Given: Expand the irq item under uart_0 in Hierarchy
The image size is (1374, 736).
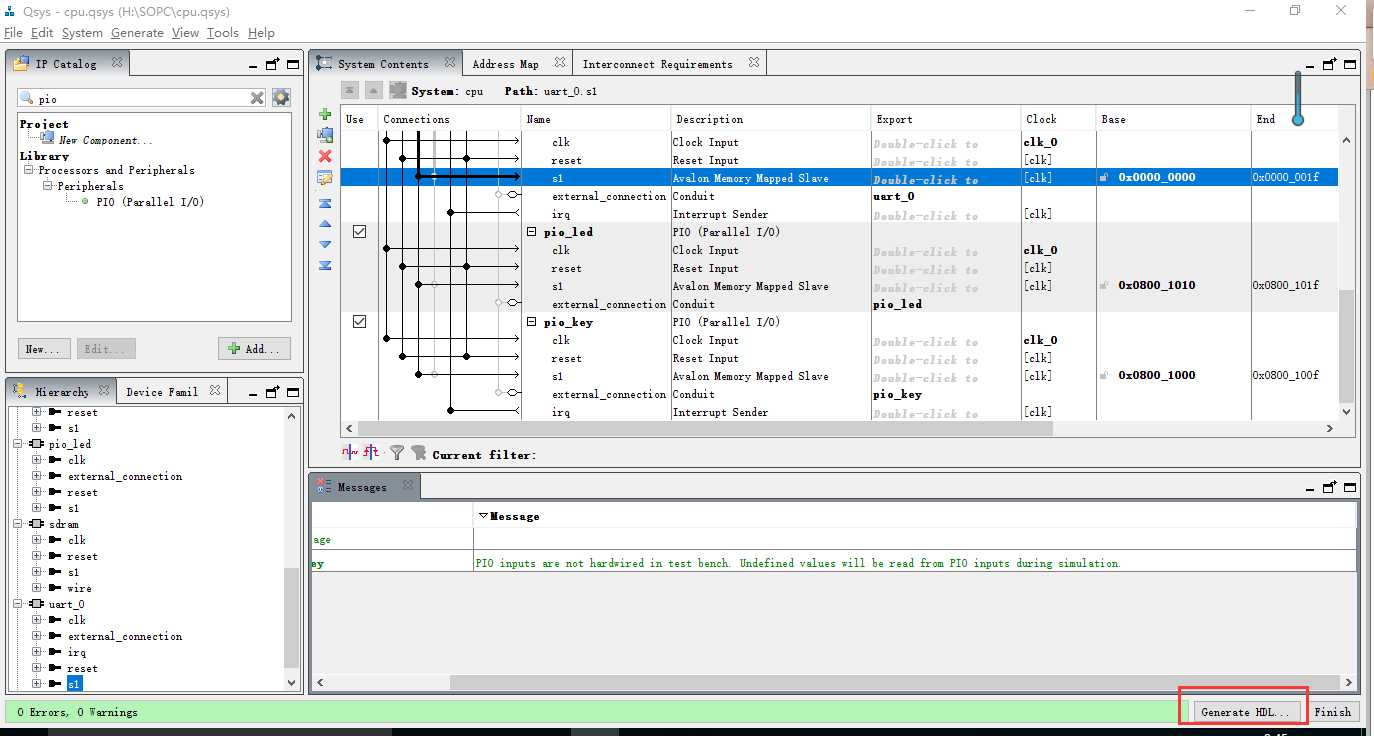Looking at the screenshot, I should click(37, 652).
